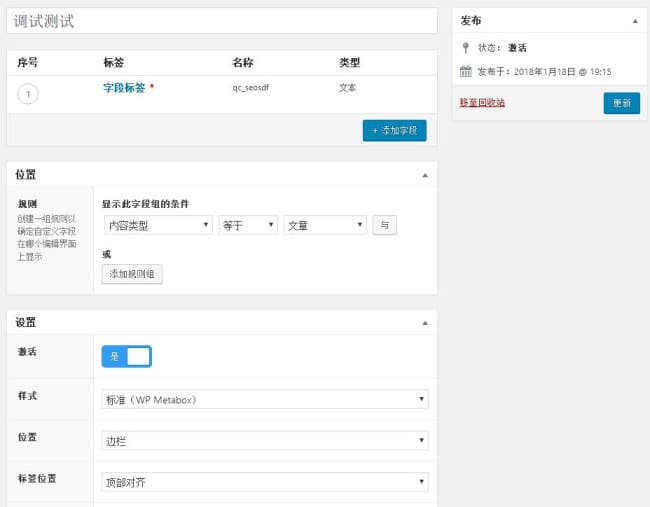This screenshot has height=507, width=650.
Task: Click the '更新' button
Action: coord(622,103)
